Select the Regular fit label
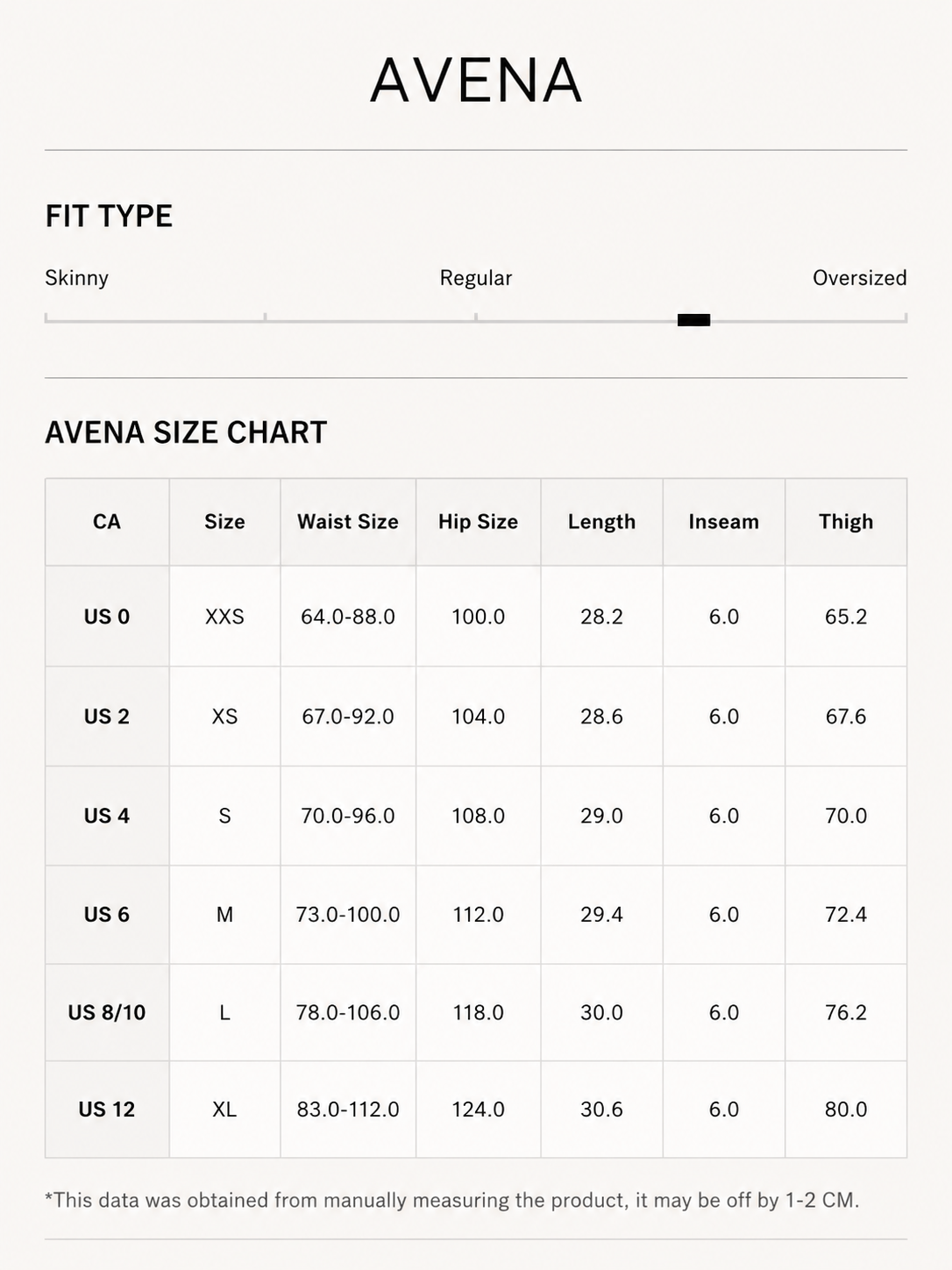Viewport: 952px width, 1270px height. (x=476, y=278)
